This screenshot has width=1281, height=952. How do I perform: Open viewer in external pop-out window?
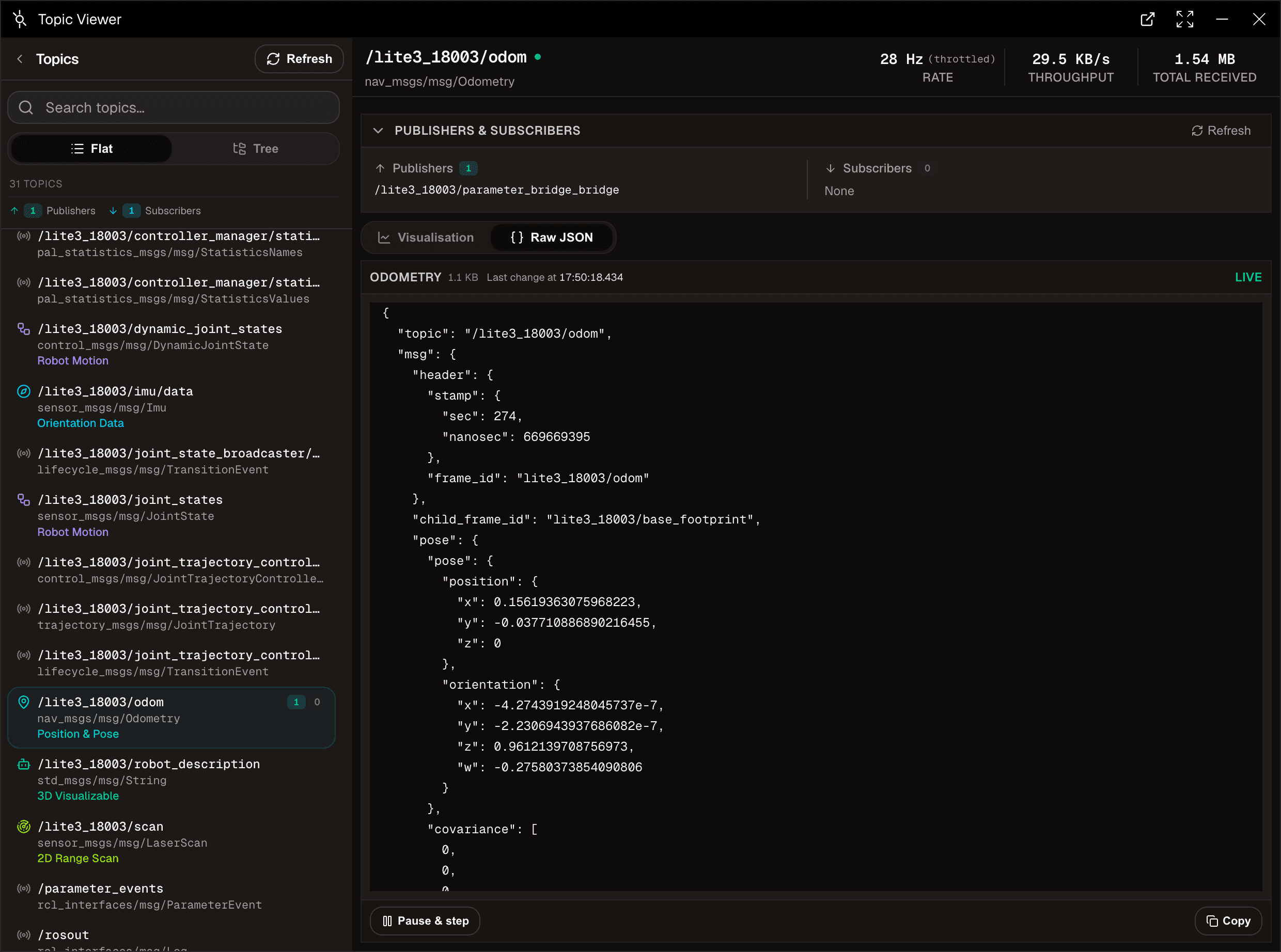pyautogui.click(x=1147, y=19)
